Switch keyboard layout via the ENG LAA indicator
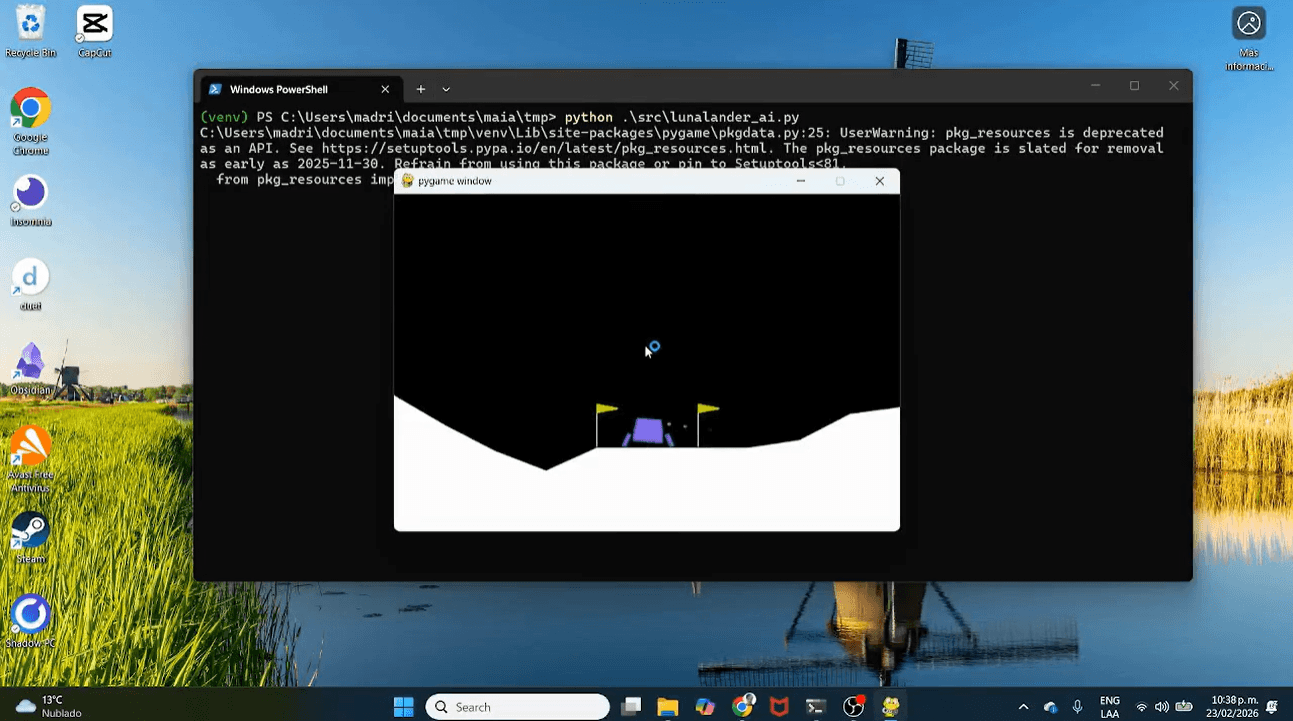Image resolution: width=1293 pixels, height=721 pixels. tap(1109, 706)
